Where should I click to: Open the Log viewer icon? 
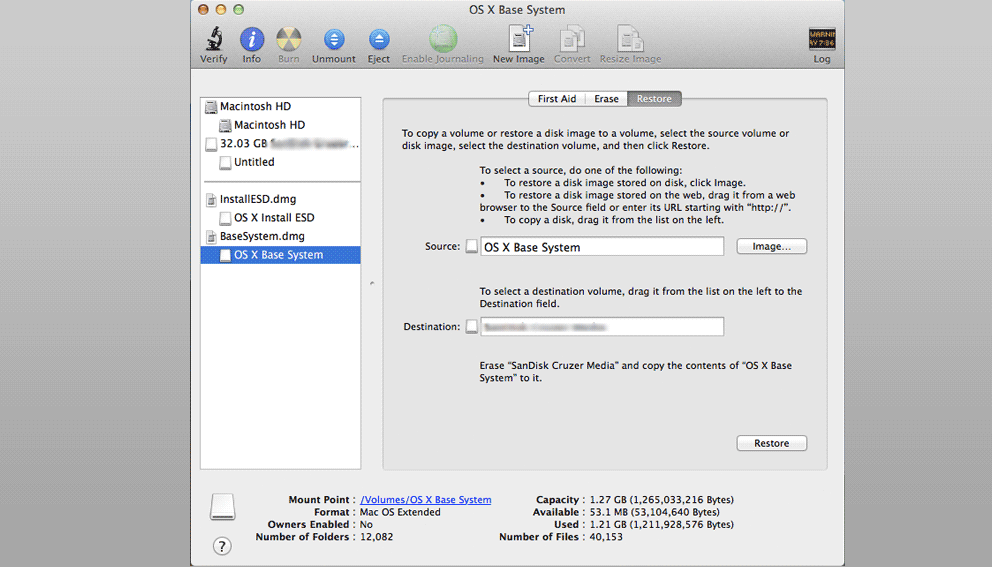tap(822, 39)
